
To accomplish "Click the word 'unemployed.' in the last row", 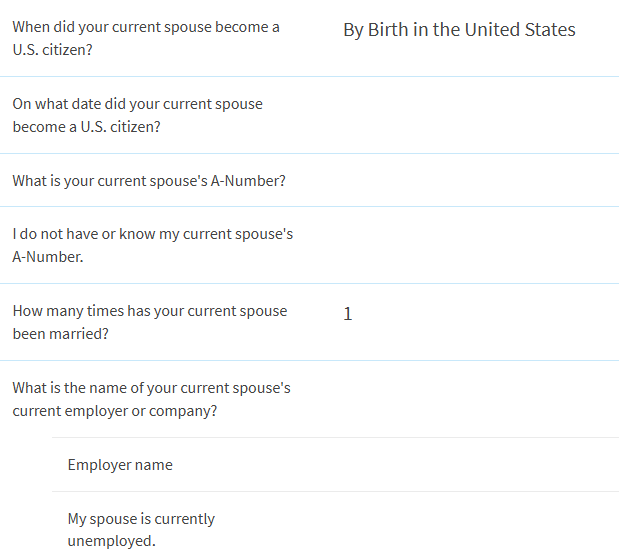I will point(112,541).
